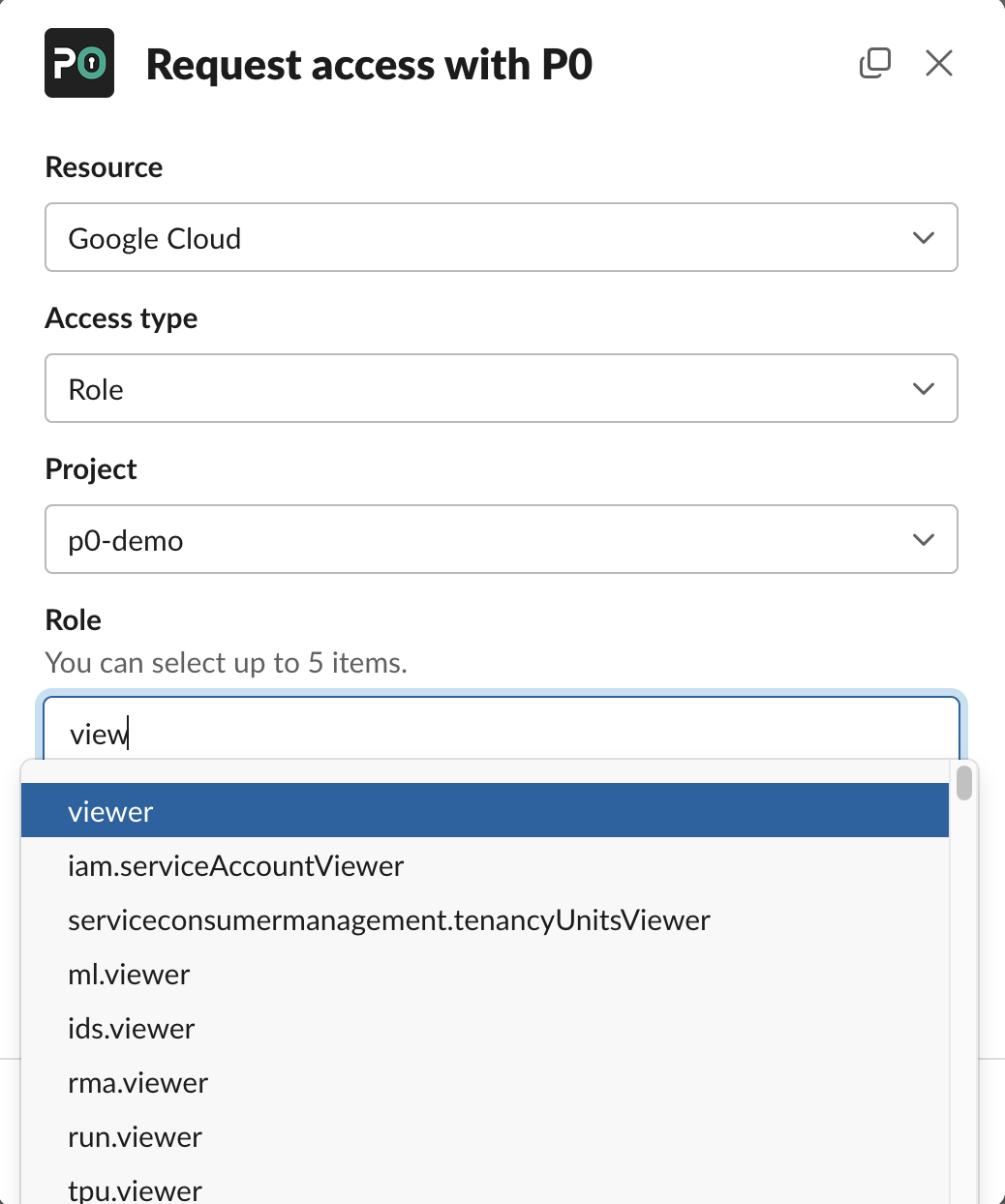Open the dropdown showing p0-demo

click(x=484, y=540)
